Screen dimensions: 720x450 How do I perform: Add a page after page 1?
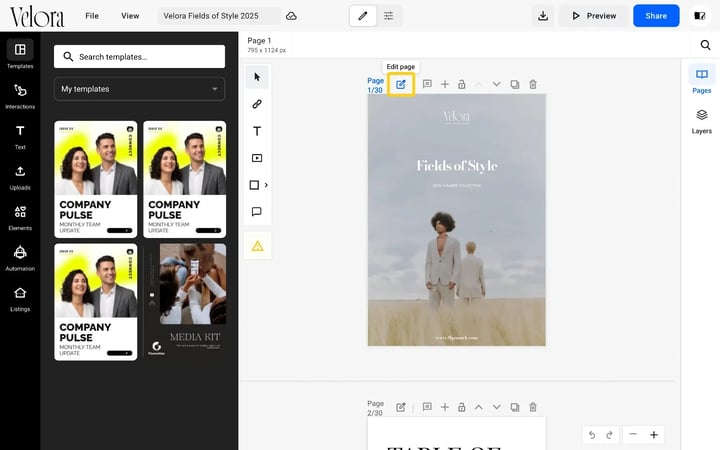(x=444, y=84)
